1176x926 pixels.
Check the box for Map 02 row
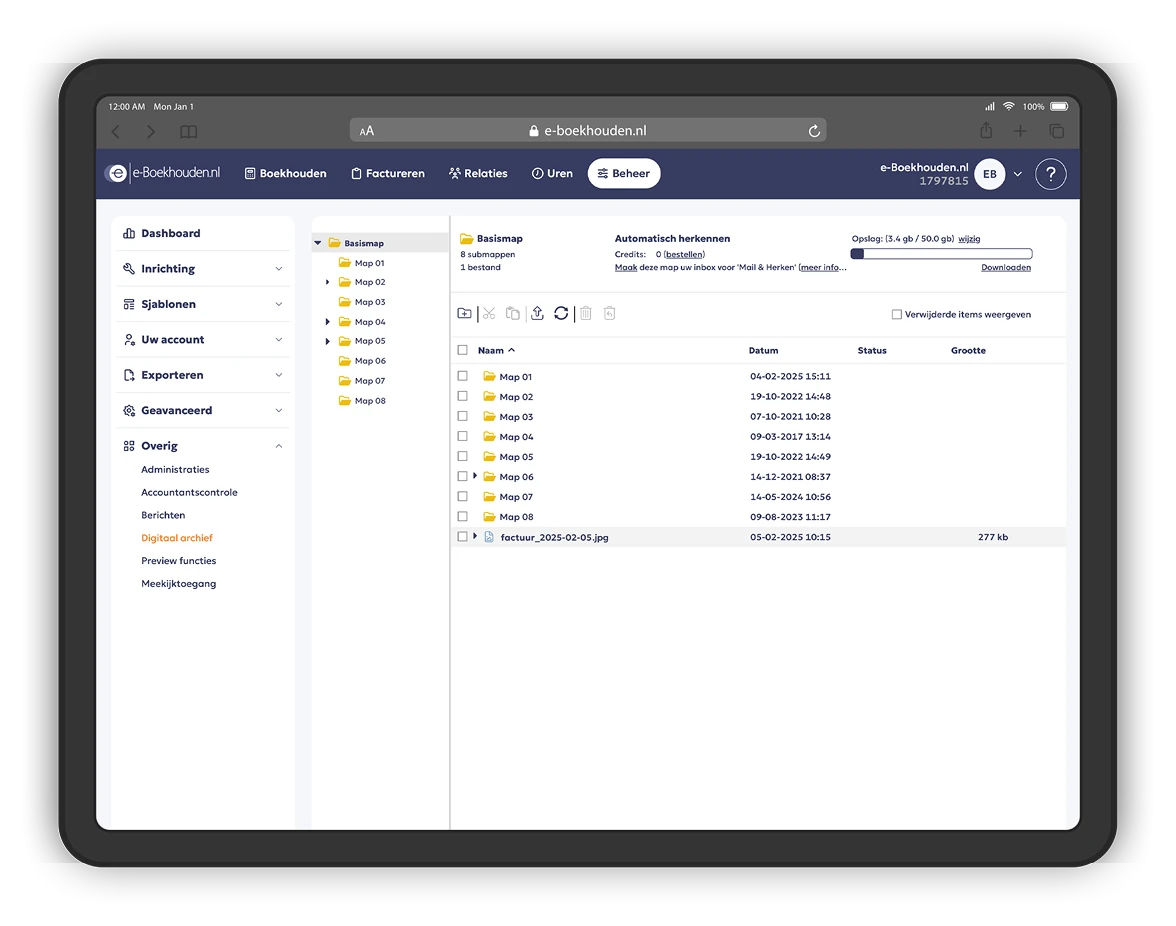(463, 396)
